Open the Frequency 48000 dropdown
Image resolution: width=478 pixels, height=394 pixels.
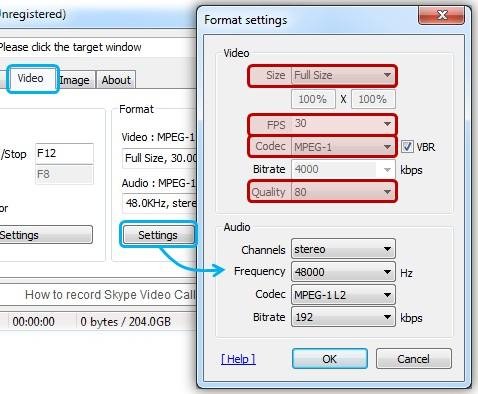[x=343, y=272]
